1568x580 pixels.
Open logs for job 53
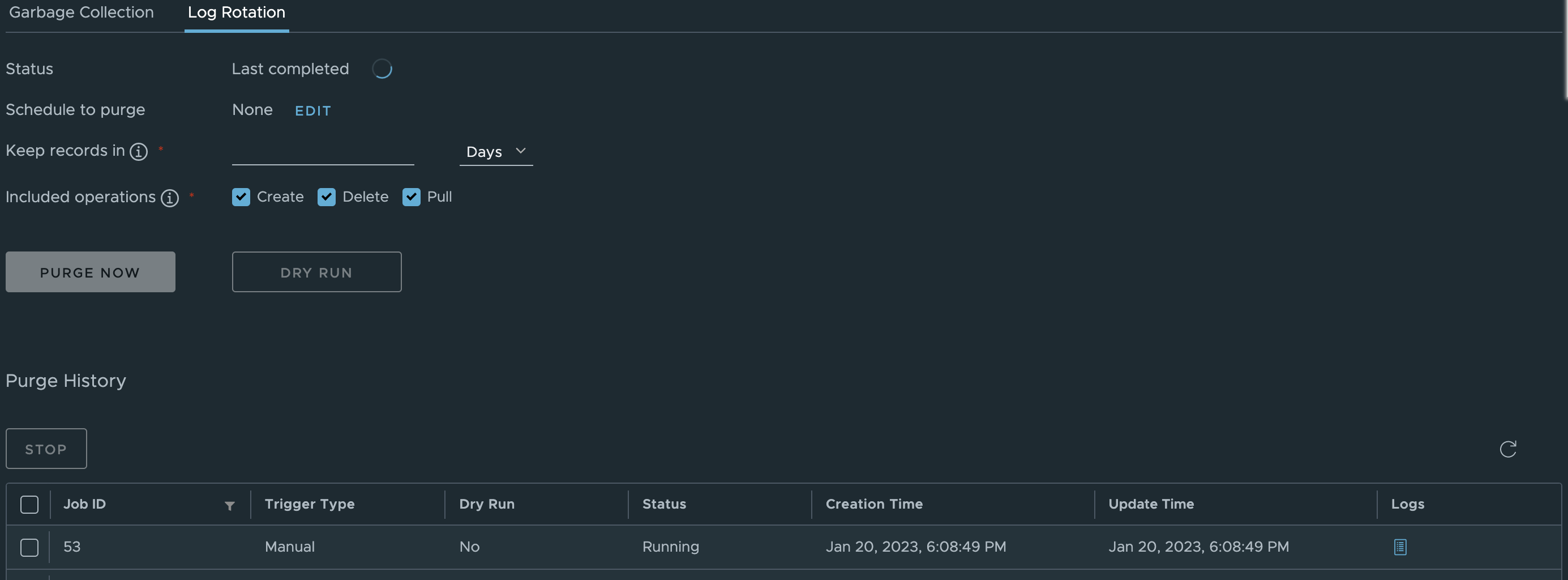pos(1399,547)
